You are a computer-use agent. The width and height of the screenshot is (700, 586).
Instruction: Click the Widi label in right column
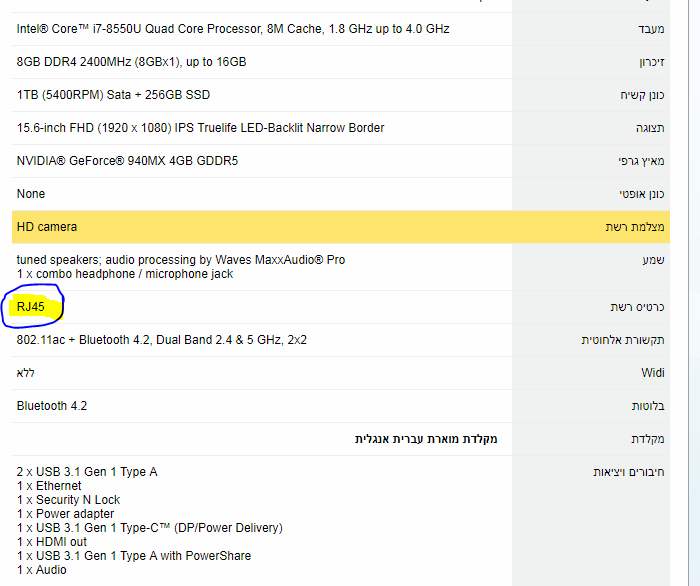point(653,373)
